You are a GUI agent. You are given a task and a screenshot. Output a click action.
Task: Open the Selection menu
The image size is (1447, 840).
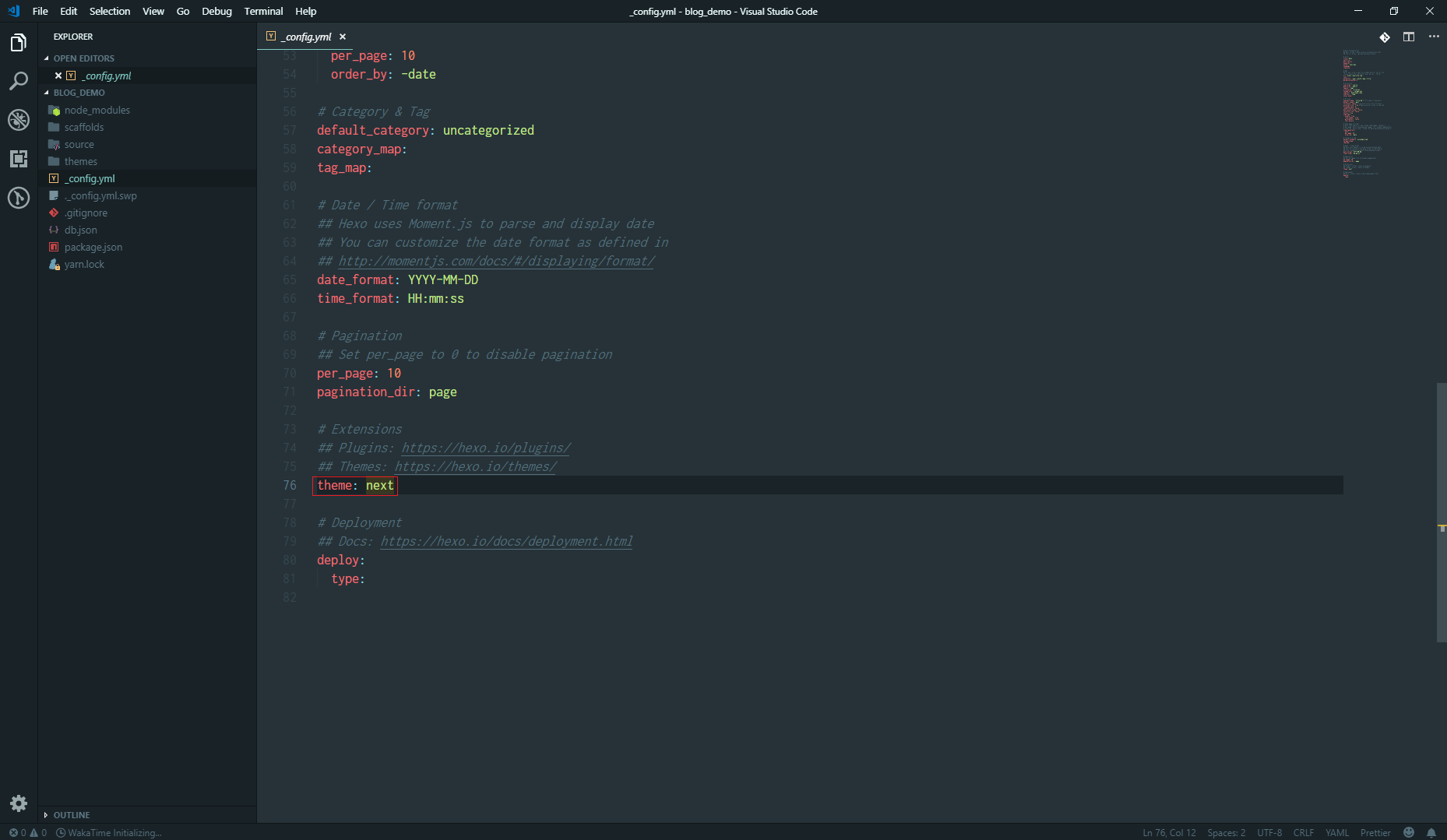tap(110, 11)
